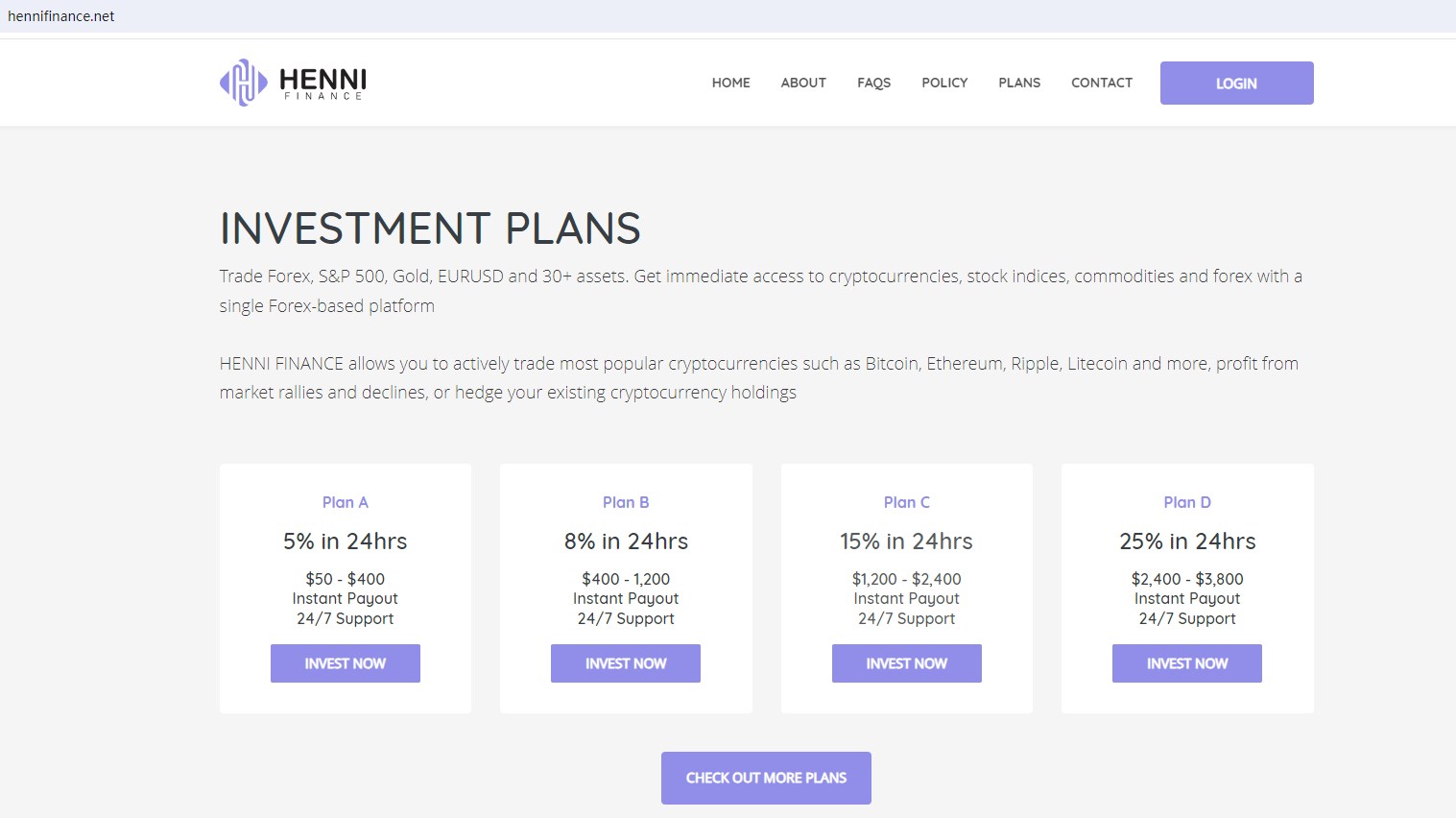Viewport: 1456px width, 818px height.
Task: Click Invest Now under Plan A
Action: tap(346, 663)
